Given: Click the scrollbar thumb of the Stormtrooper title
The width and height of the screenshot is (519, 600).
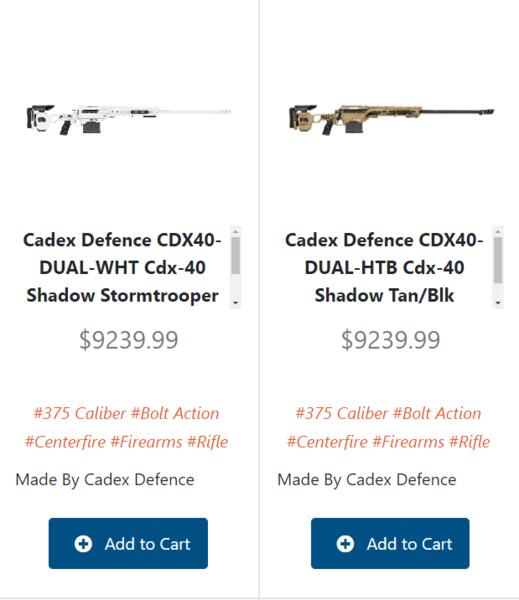Looking at the screenshot, I should tap(235, 256).
